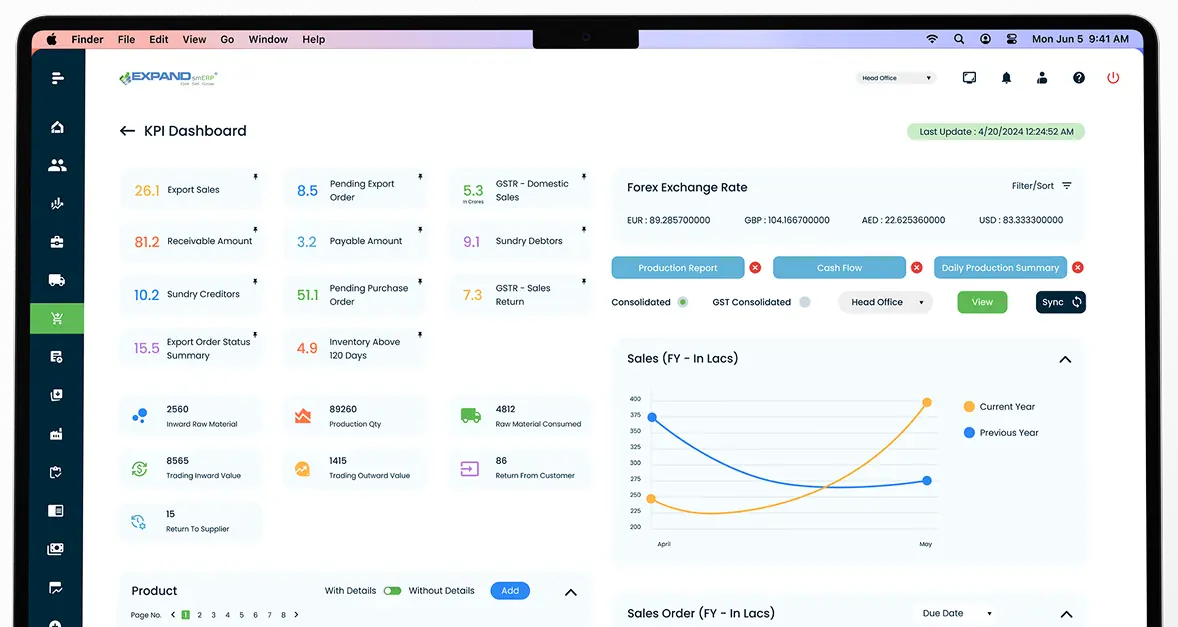1178x627 pixels.
Task: Click the Current Year orange legend marker
Action: [969, 407]
